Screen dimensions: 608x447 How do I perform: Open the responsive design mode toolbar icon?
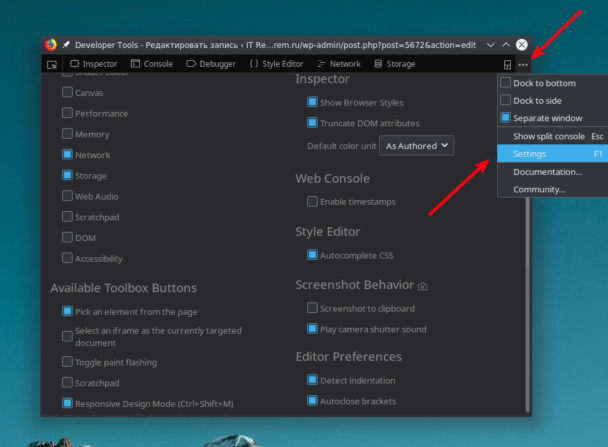point(507,64)
